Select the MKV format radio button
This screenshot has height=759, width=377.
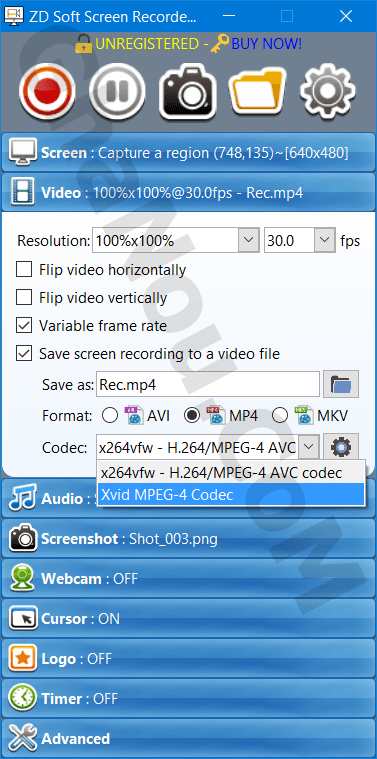pyautogui.click(x=280, y=415)
